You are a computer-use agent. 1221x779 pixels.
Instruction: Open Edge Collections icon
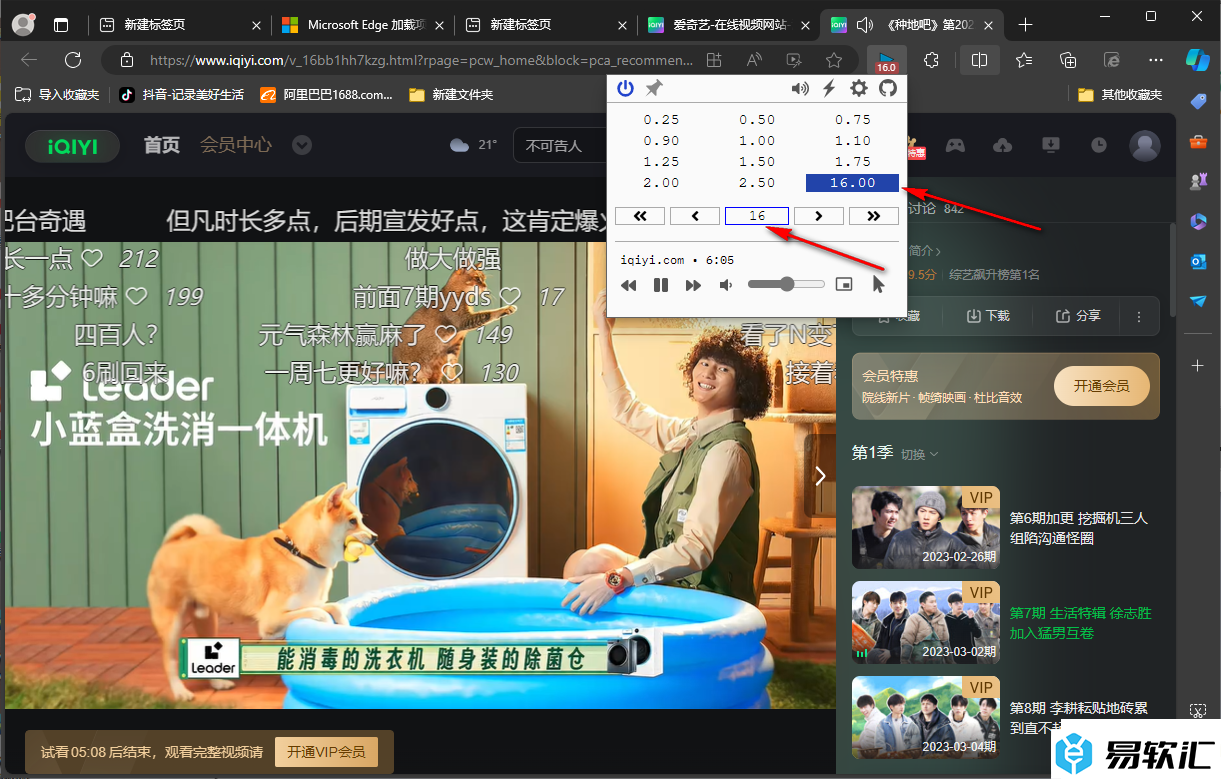[x=1068, y=60]
